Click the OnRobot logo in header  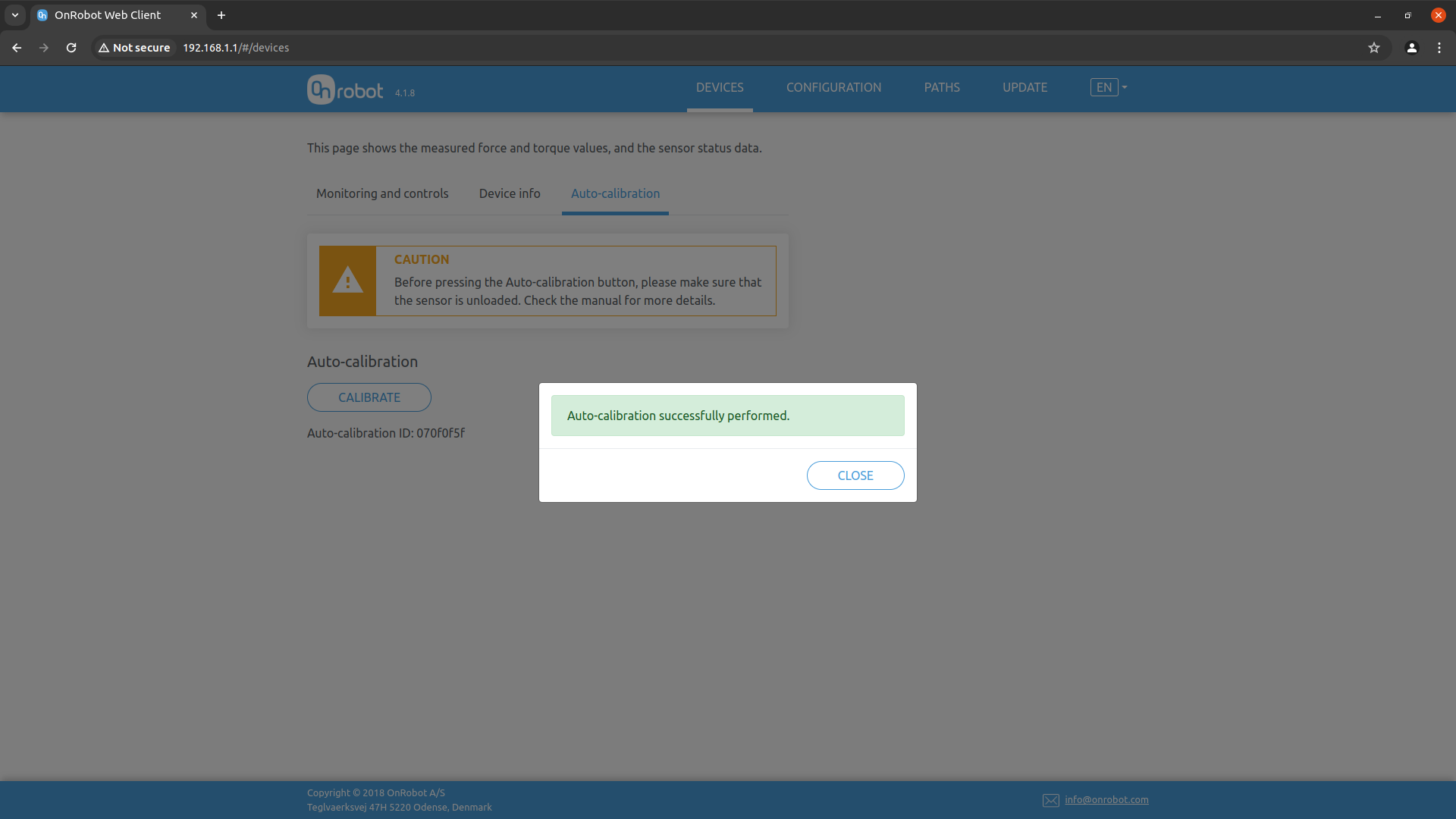click(345, 89)
